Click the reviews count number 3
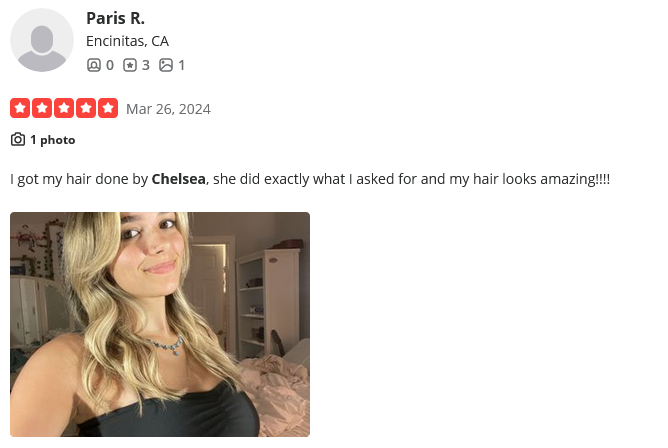 146,65
